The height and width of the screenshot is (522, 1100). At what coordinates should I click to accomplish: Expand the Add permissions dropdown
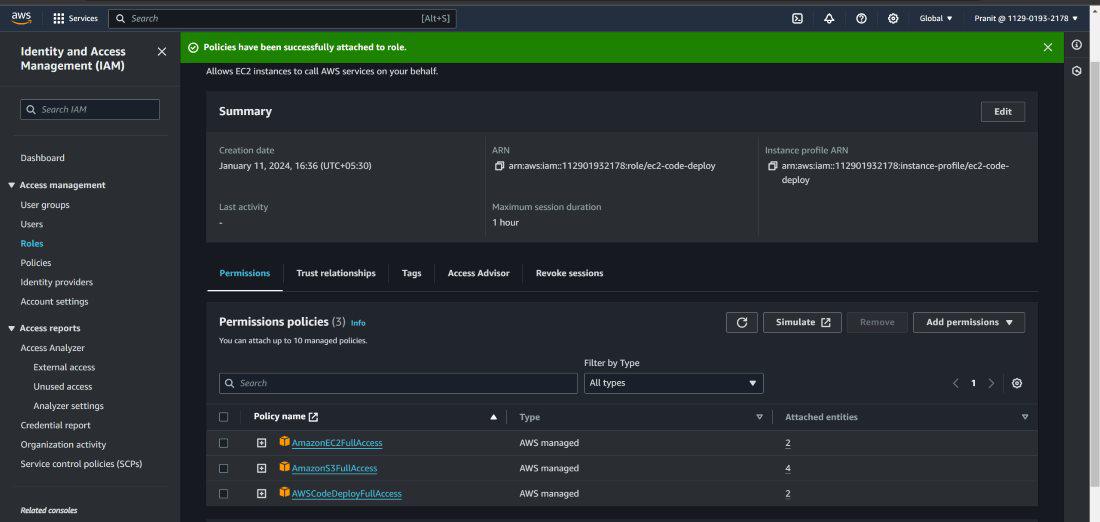(x=968, y=322)
